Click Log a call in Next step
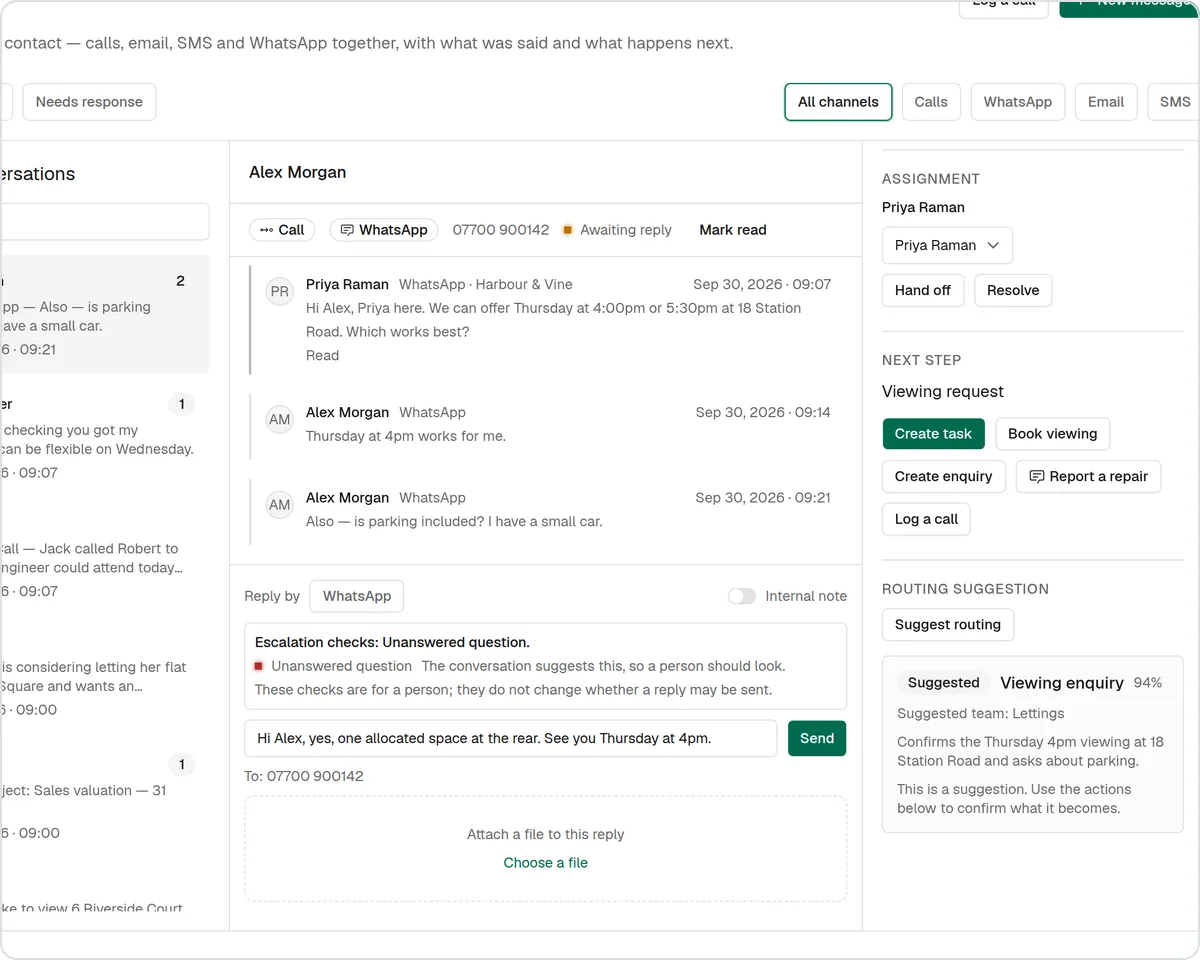The width and height of the screenshot is (1200, 960). [926, 519]
